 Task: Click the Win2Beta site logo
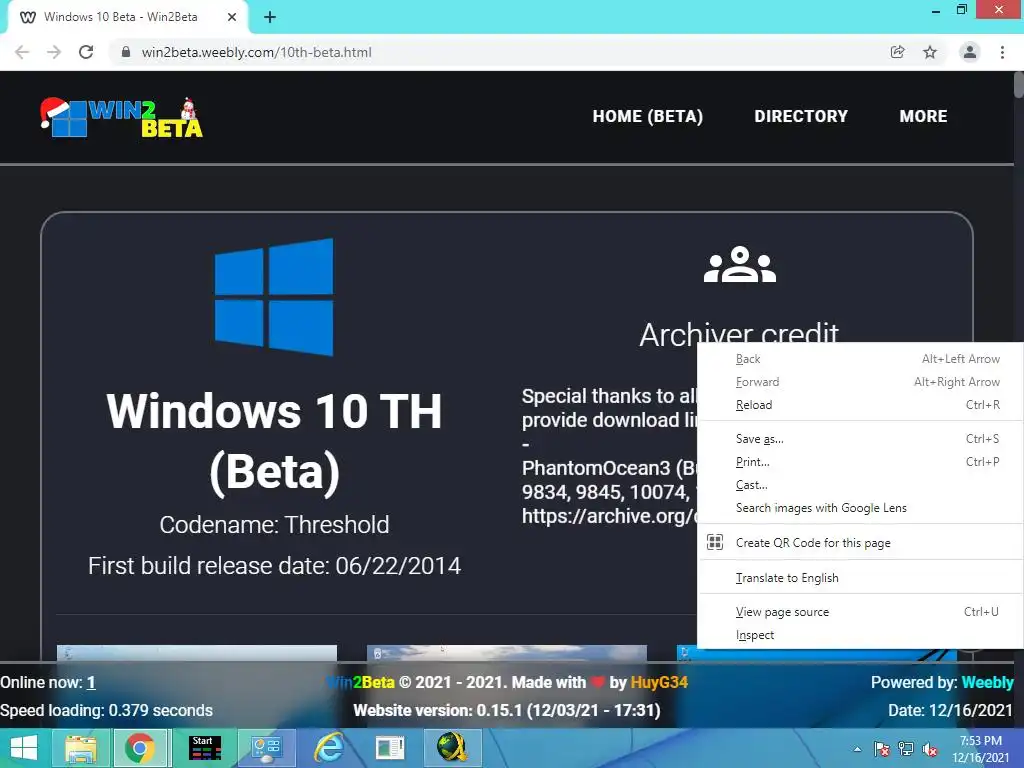coord(121,118)
